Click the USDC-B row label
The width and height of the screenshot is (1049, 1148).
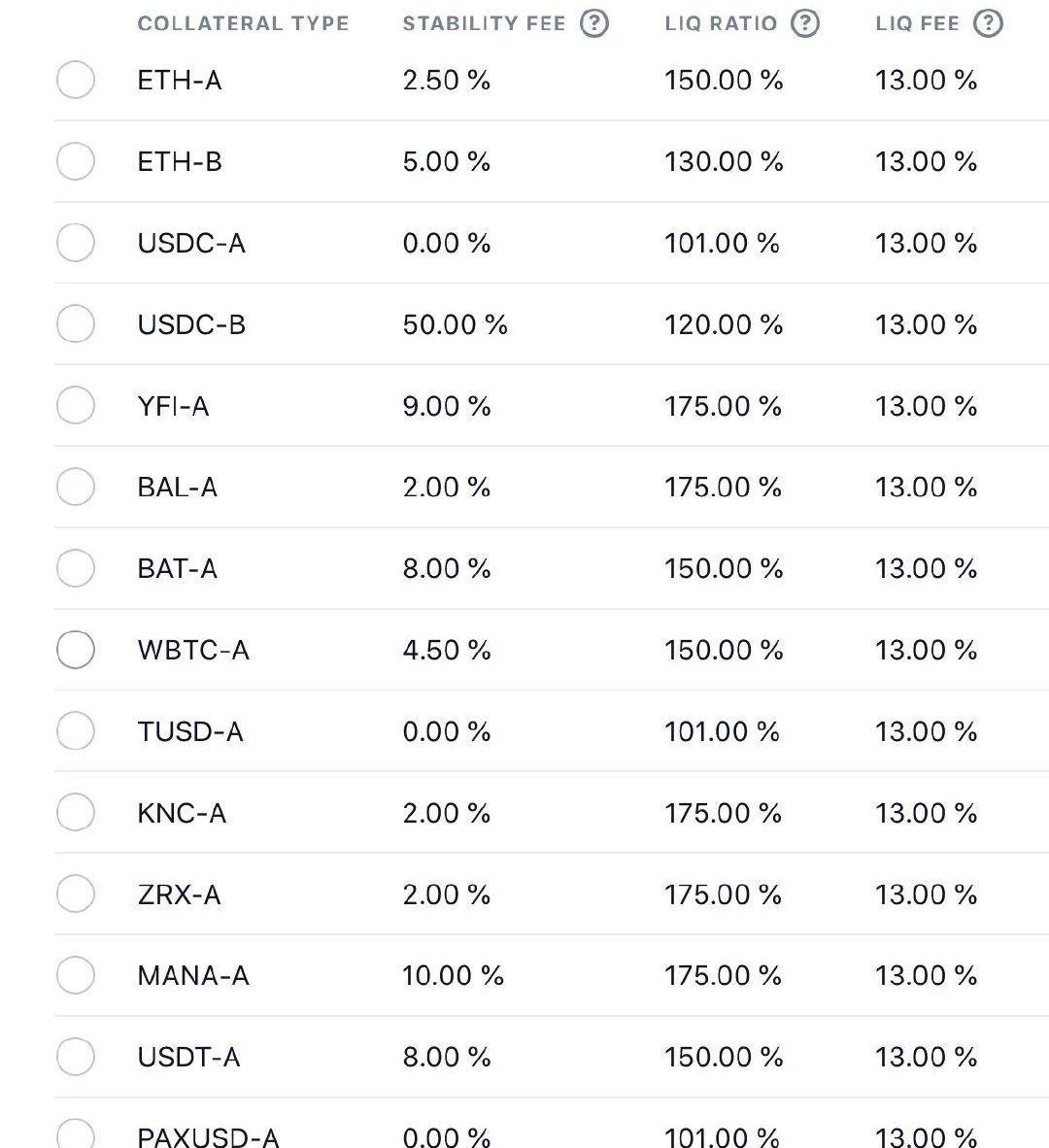[x=191, y=323]
